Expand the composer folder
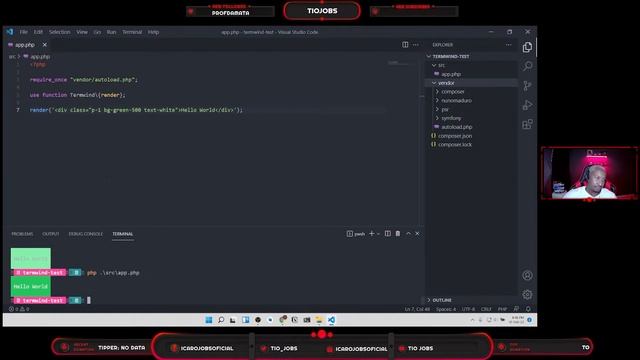 [x=471, y=91]
